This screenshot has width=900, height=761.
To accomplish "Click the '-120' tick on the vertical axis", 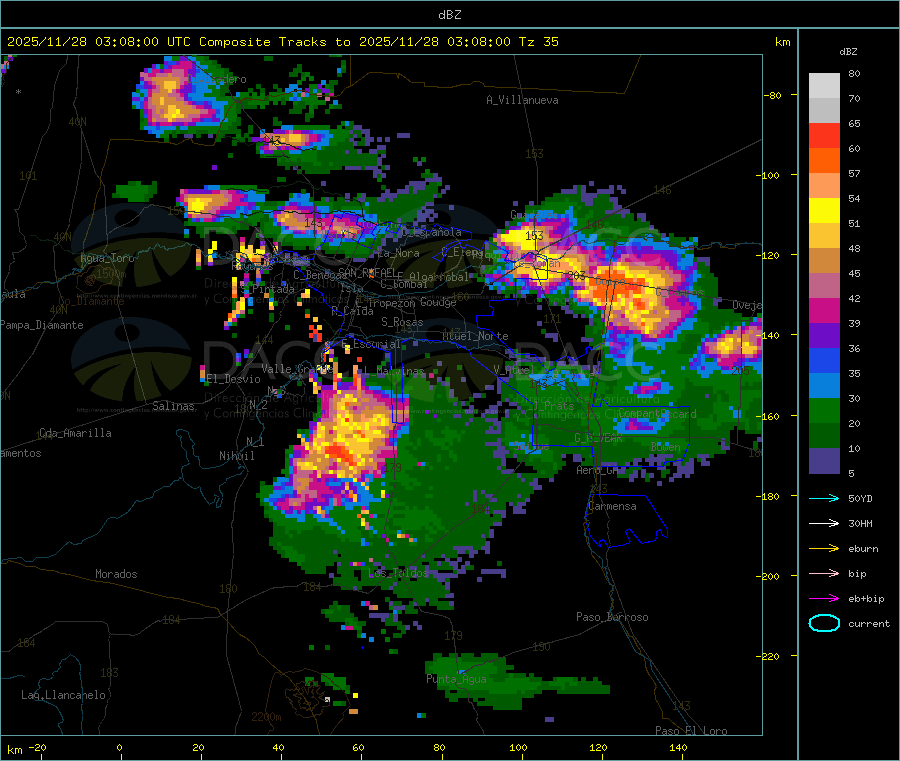I will tap(769, 255).
